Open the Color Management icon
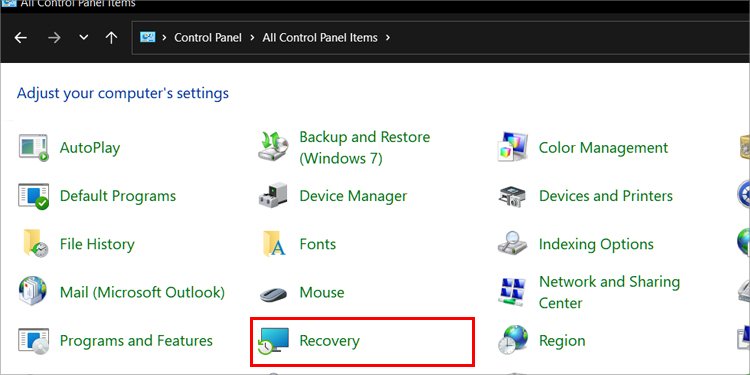The height and width of the screenshot is (375, 750). click(x=513, y=147)
